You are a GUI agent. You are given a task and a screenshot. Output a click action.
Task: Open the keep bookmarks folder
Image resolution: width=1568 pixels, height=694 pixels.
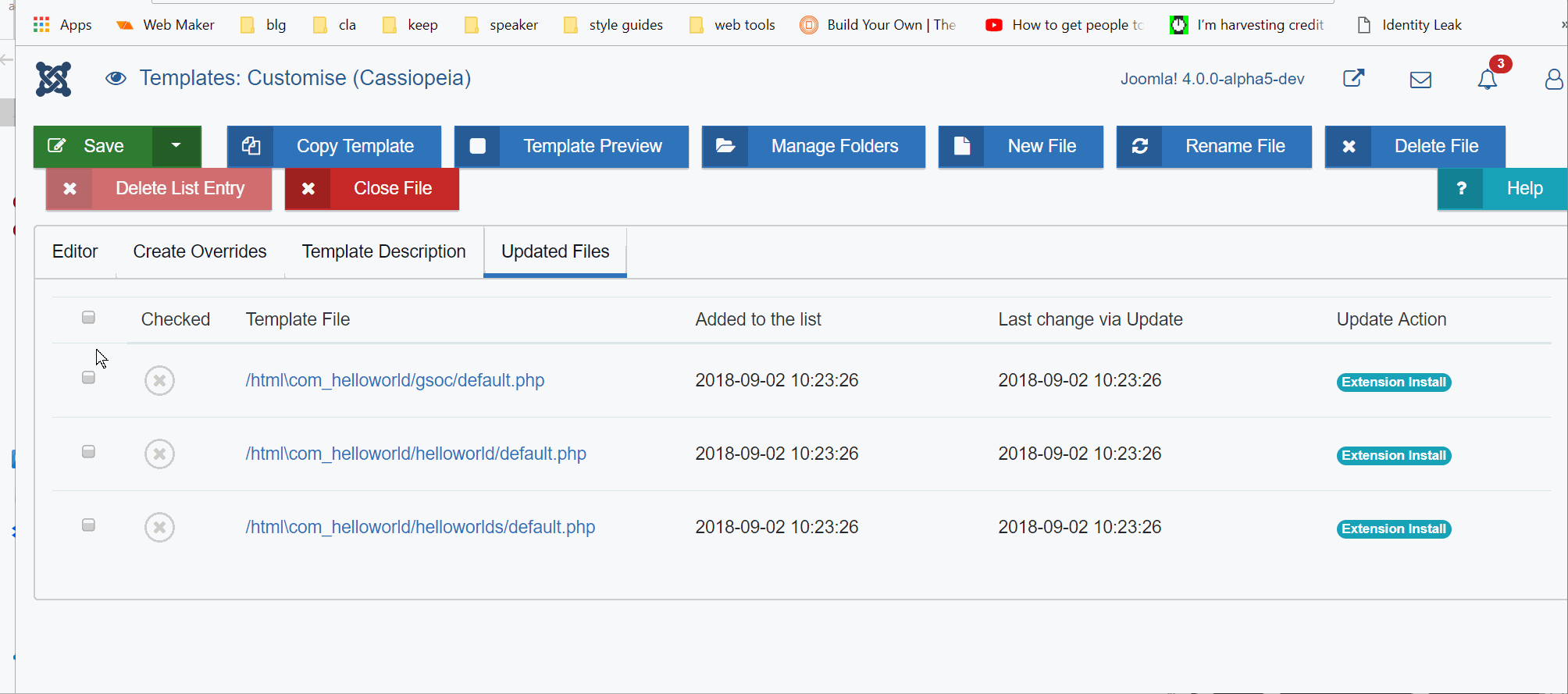[410, 25]
